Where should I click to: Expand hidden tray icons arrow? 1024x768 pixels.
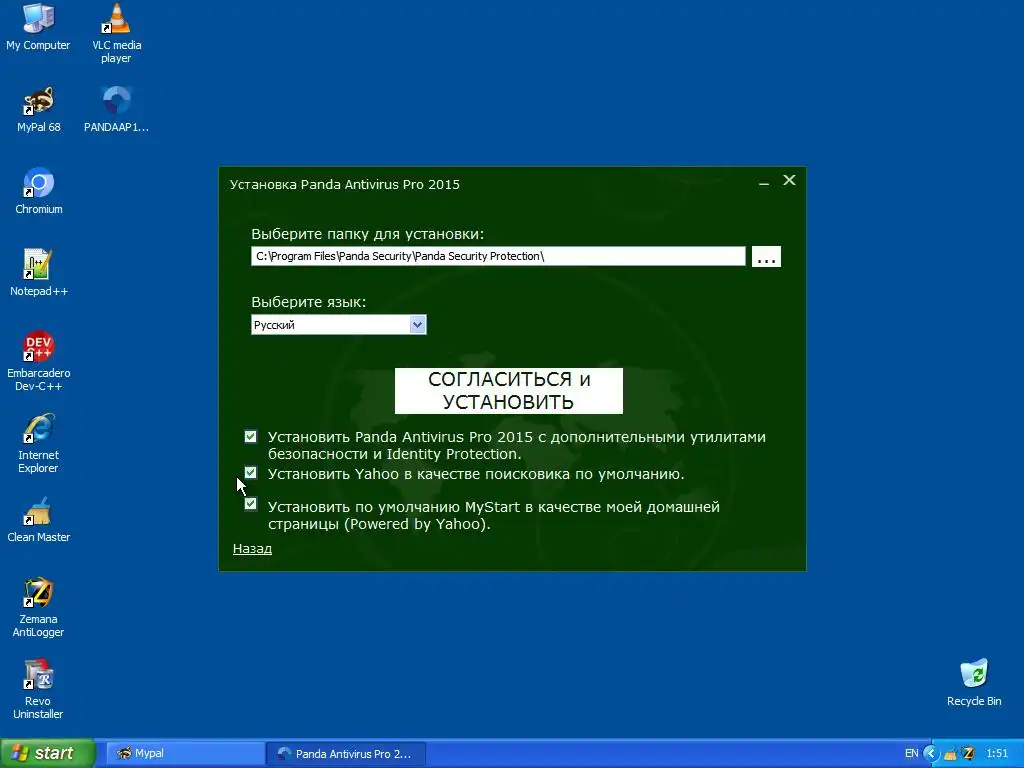(x=930, y=754)
